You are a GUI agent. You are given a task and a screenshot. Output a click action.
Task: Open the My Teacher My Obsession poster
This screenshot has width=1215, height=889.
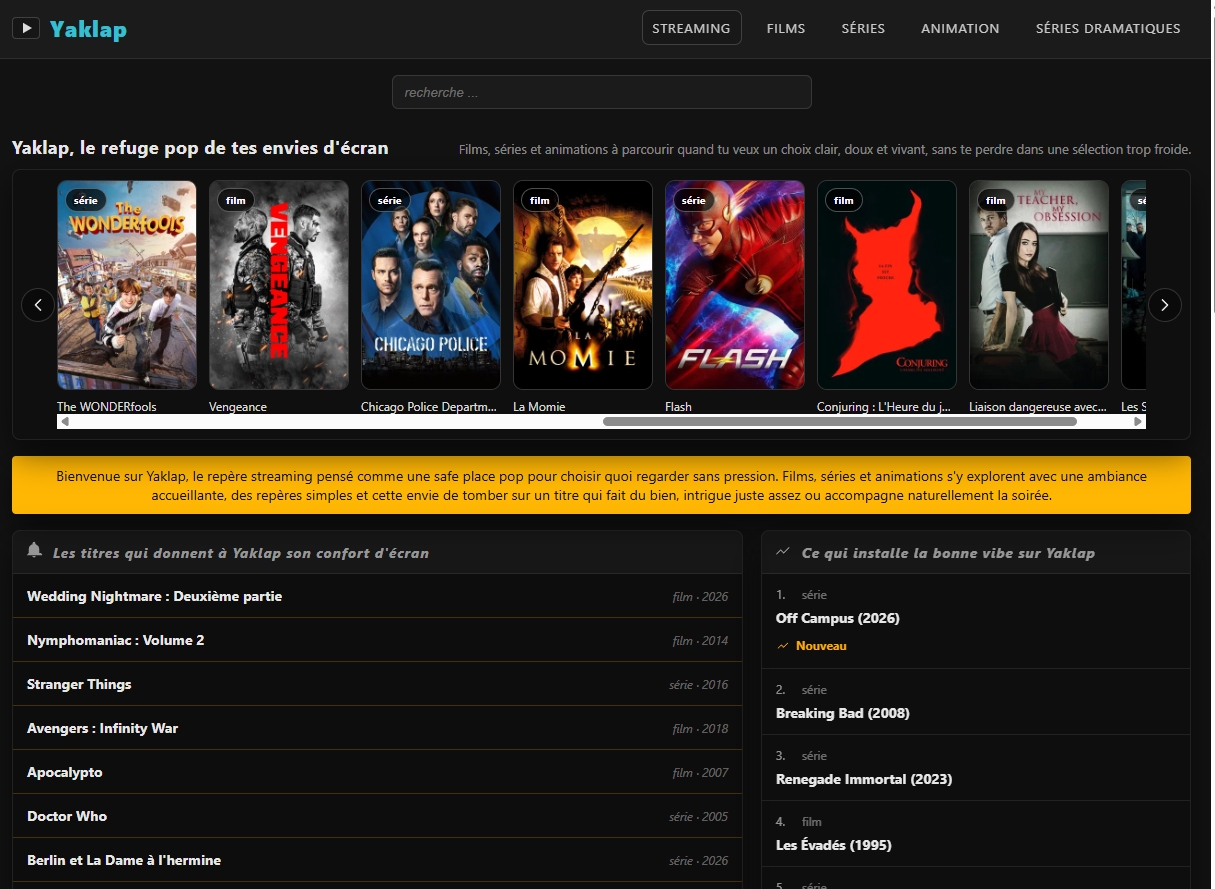click(1039, 285)
